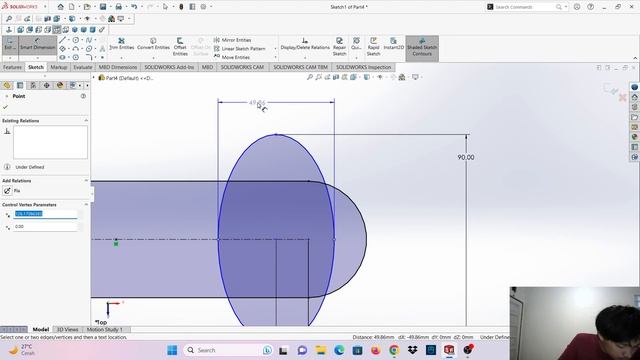640x360 pixels.
Task: Switch to MBD Dimensions tab
Action: (118, 67)
